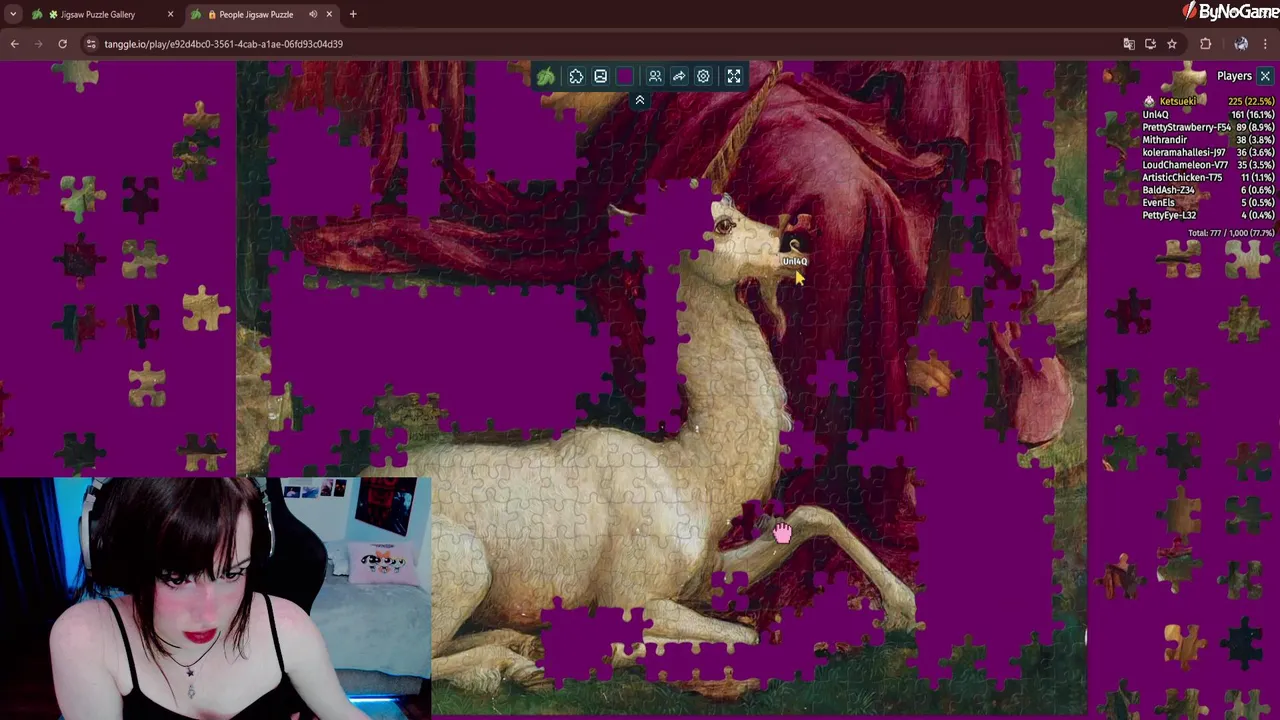Click the install app icon
The height and width of the screenshot is (720, 1280).
pos(1150,44)
